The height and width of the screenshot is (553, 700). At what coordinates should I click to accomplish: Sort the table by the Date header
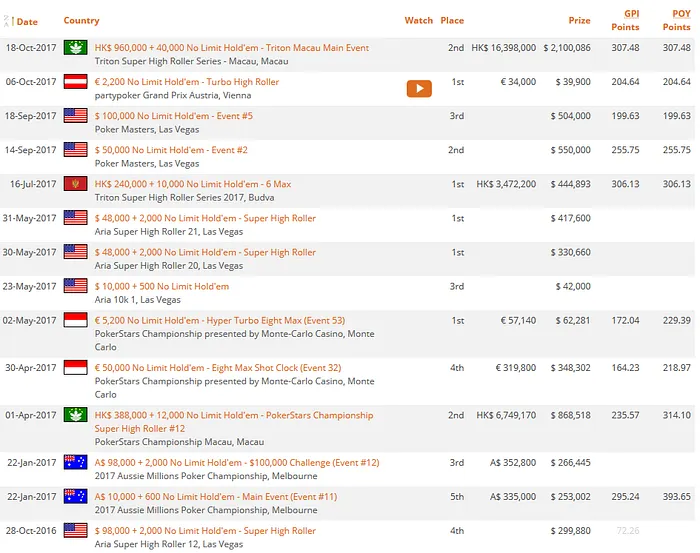coord(27,21)
